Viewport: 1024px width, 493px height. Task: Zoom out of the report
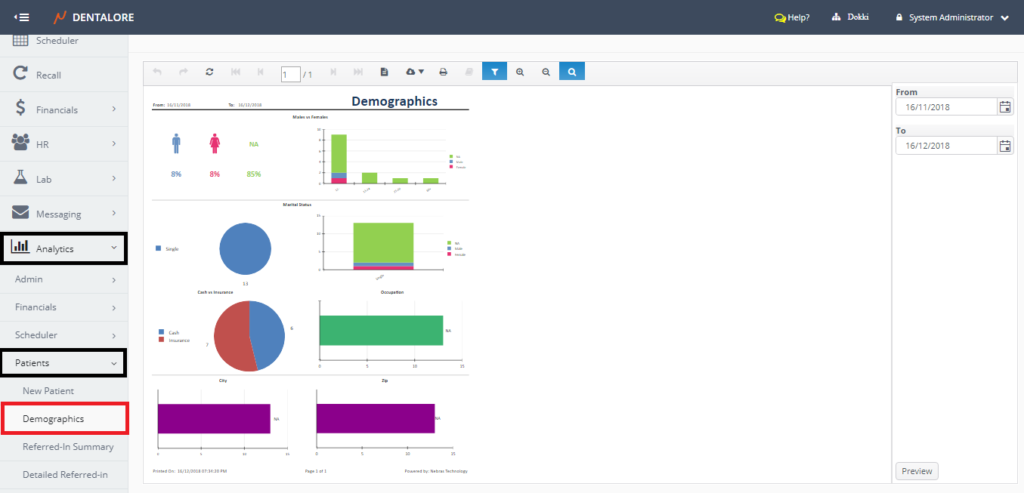(546, 72)
